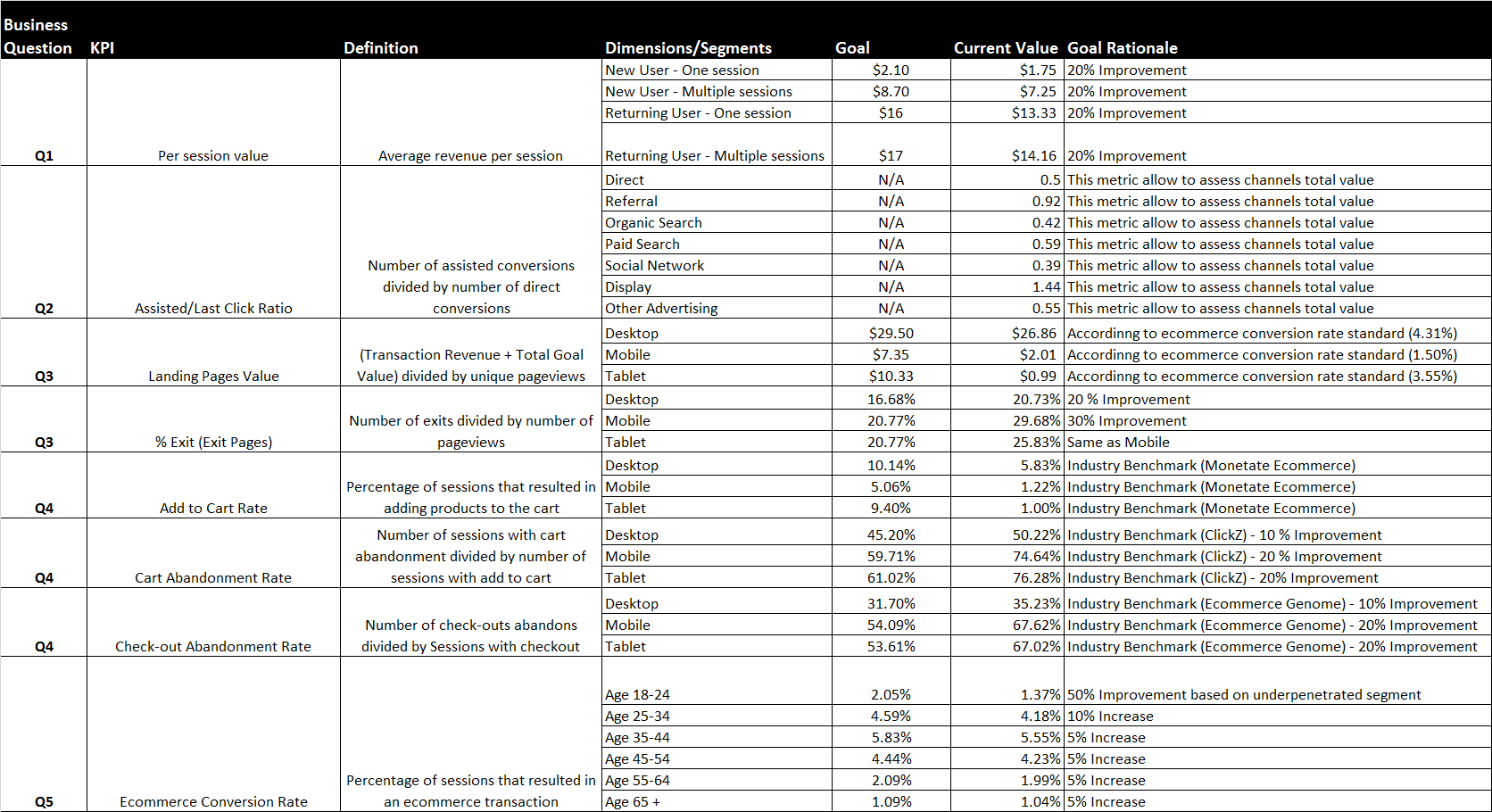
Task: Select the 'Per session value' KPI cell
Action: [x=213, y=155]
